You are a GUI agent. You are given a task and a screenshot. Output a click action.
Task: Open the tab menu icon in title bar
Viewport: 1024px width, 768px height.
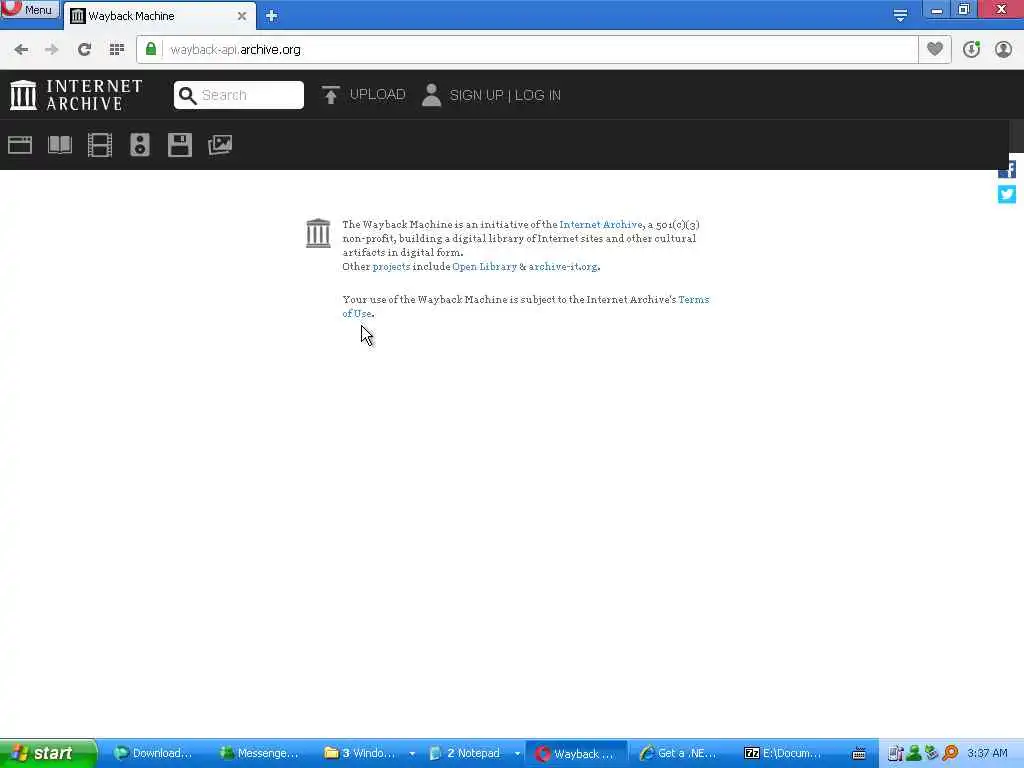pyautogui.click(x=900, y=15)
